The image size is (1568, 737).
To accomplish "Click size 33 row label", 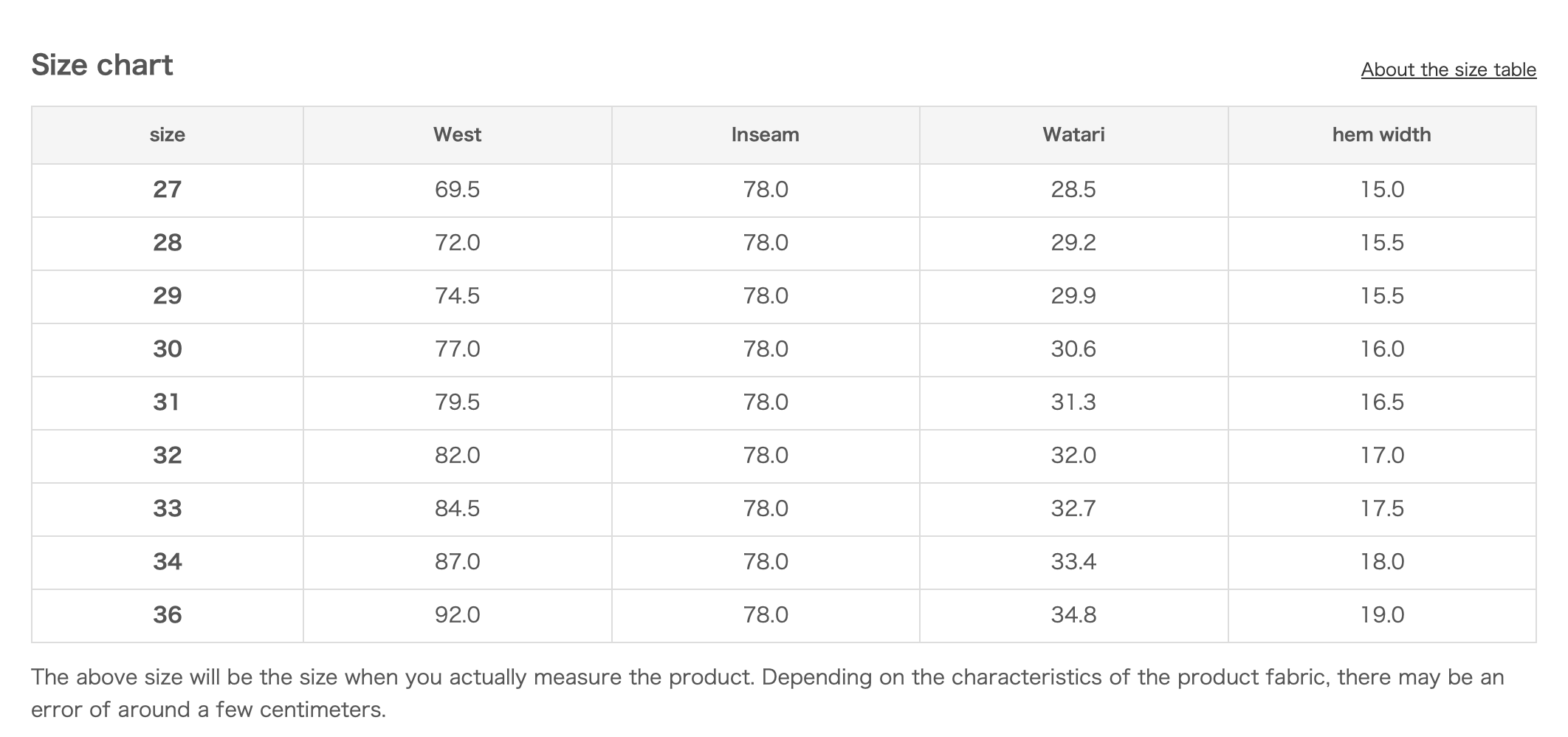I will [x=167, y=509].
